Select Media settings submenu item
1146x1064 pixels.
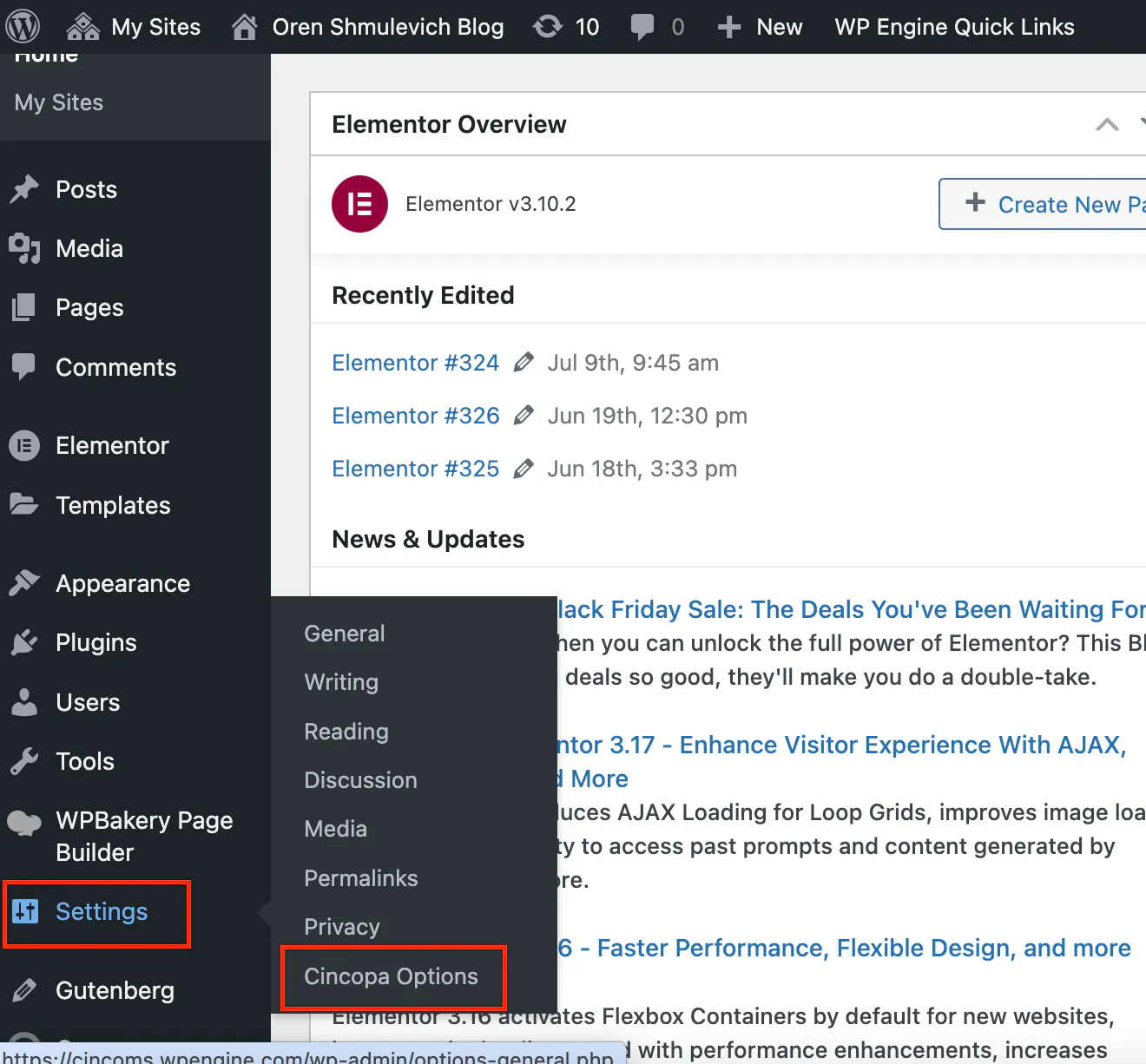click(x=335, y=829)
